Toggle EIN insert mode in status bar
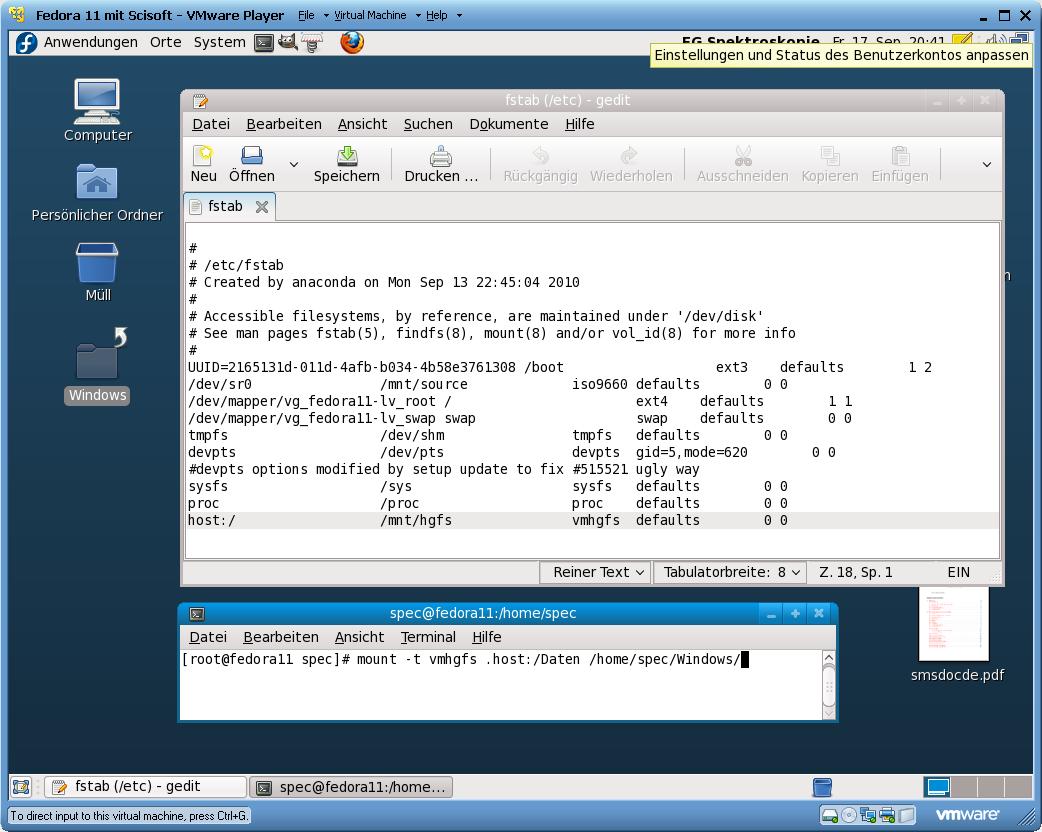Screen dimensions: 1042x832 [958, 572]
